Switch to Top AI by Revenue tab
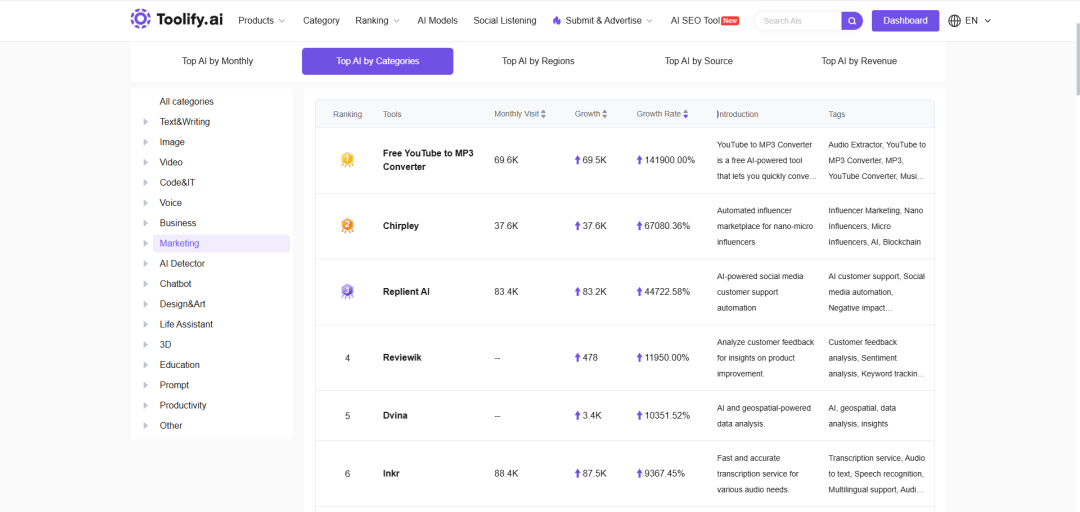 [859, 61]
